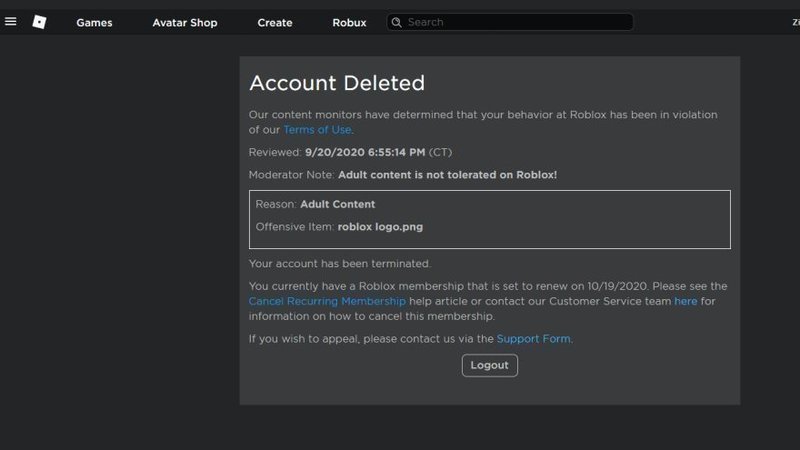Click 'Your account has been terminated' text
Viewport: 800px width, 450px height.
click(339, 264)
